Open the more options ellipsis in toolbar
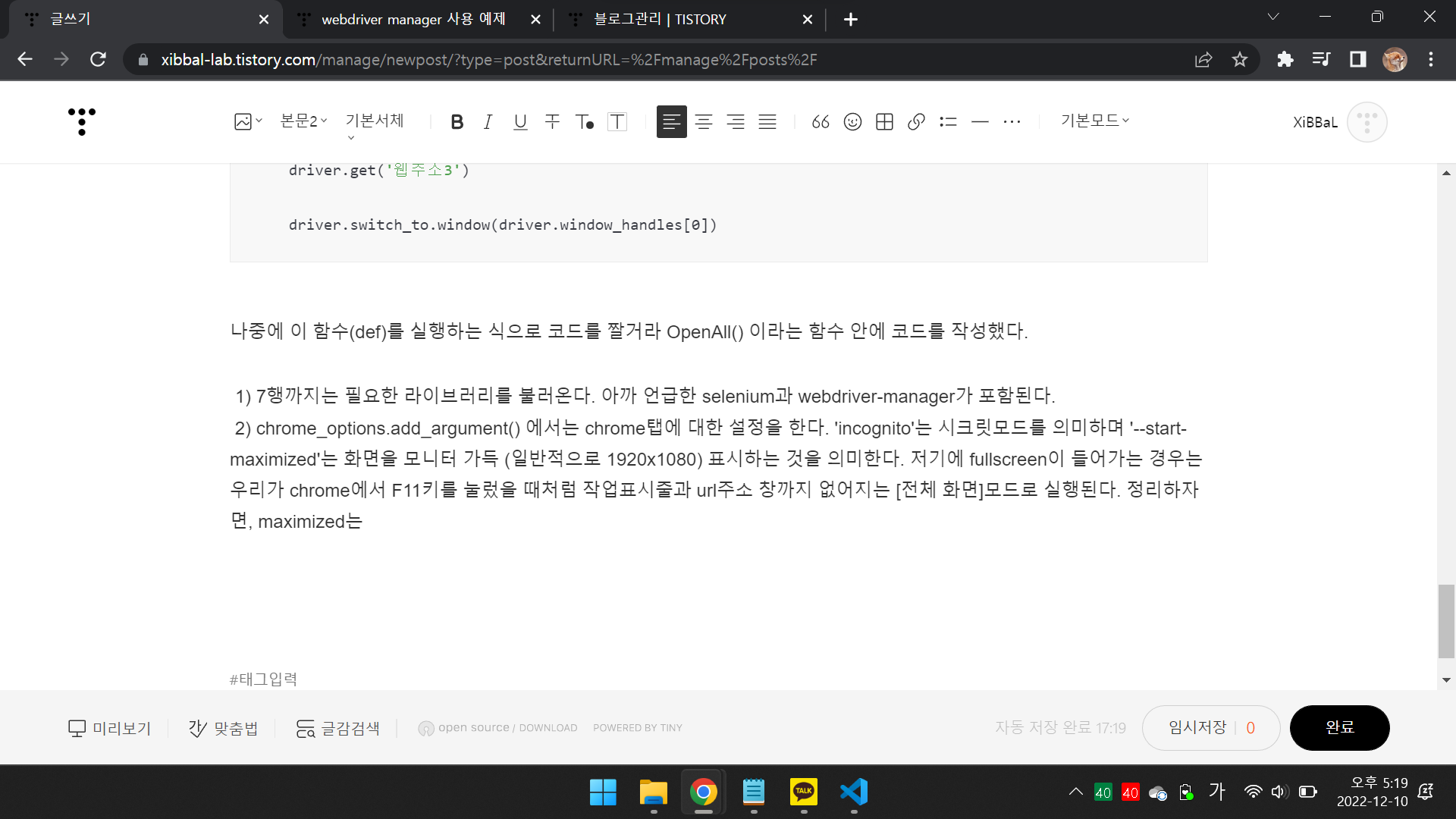1456x819 pixels. click(1012, 121)
